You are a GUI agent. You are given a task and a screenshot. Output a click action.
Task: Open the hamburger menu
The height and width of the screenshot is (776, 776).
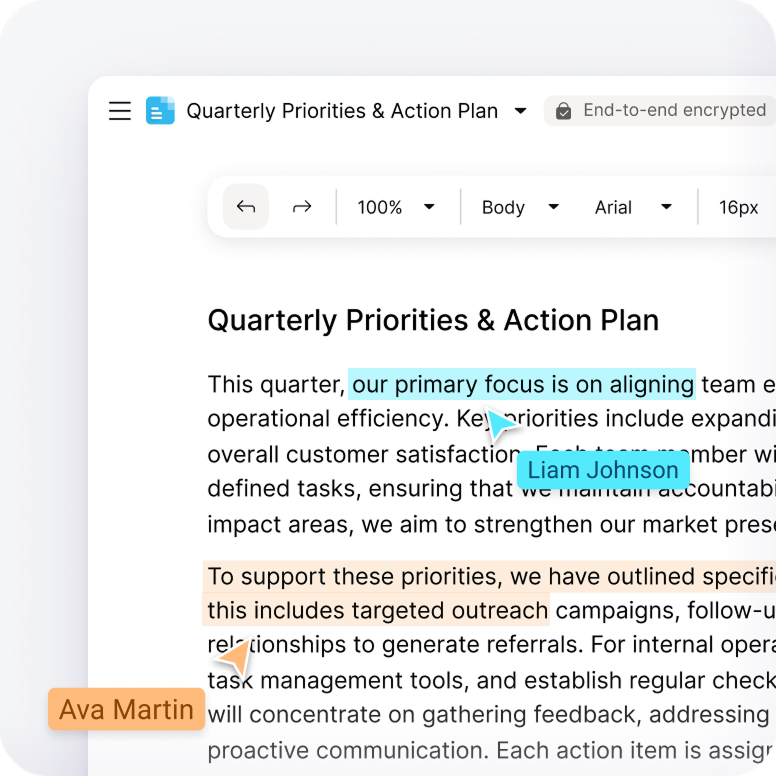(x=120, y=111)
